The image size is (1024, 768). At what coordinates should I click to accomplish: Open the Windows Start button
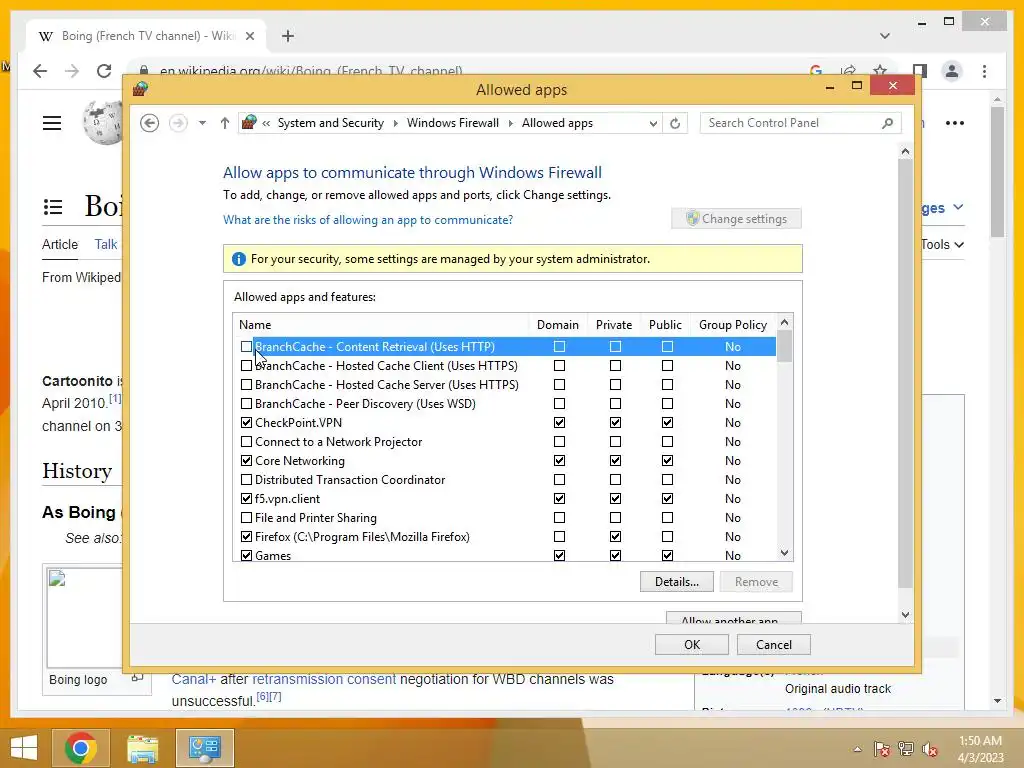[x=24, y=747]
